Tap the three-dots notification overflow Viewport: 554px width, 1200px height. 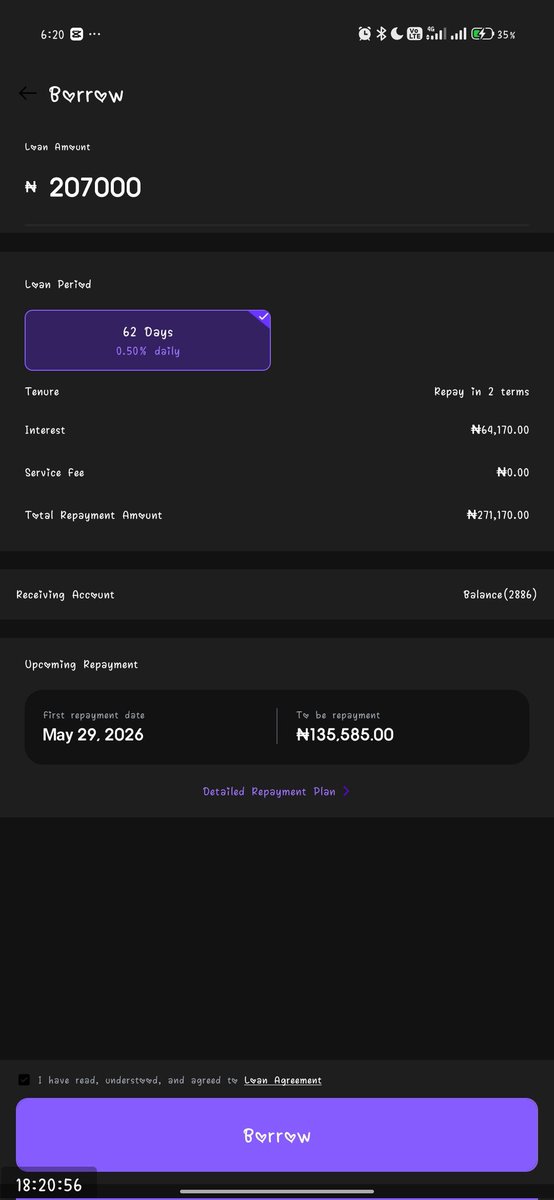tap(95, 34)
